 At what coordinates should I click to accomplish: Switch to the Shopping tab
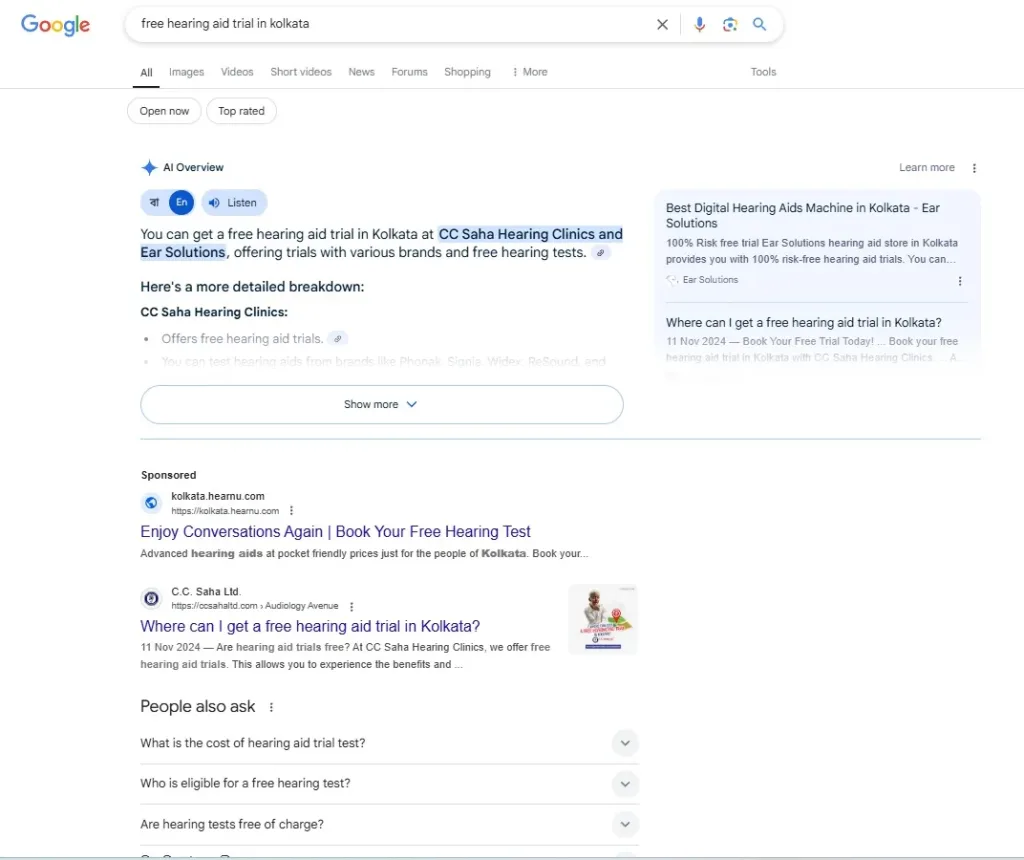pos(467,71)
